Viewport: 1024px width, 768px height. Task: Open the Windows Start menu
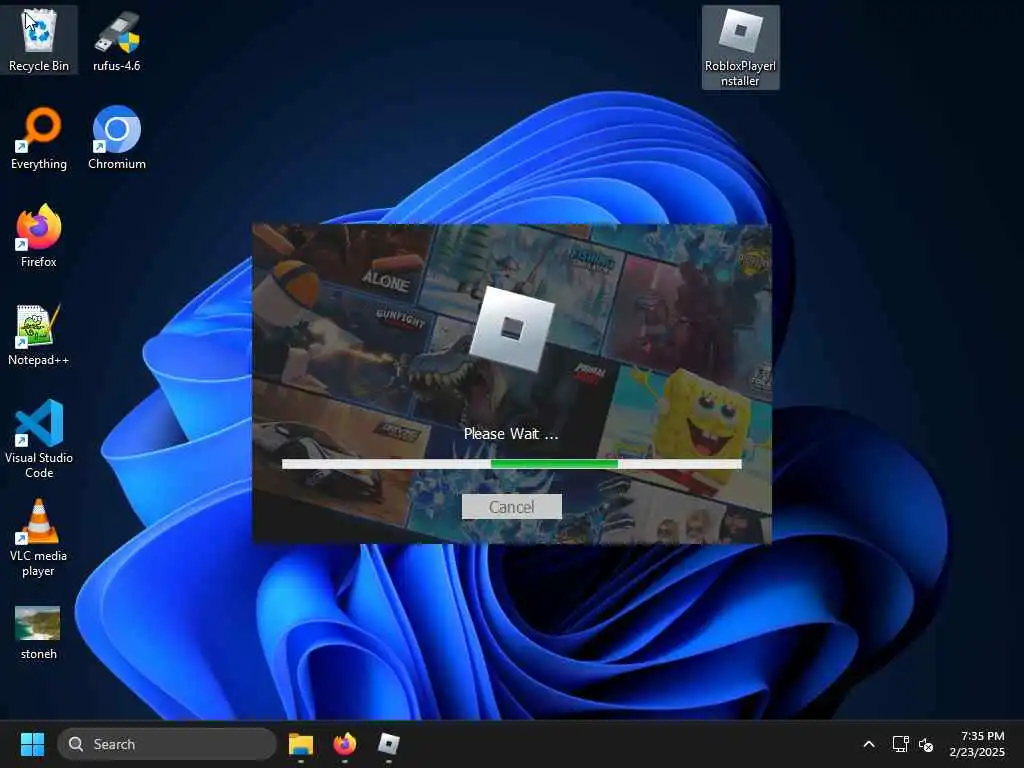pos(32,744)
